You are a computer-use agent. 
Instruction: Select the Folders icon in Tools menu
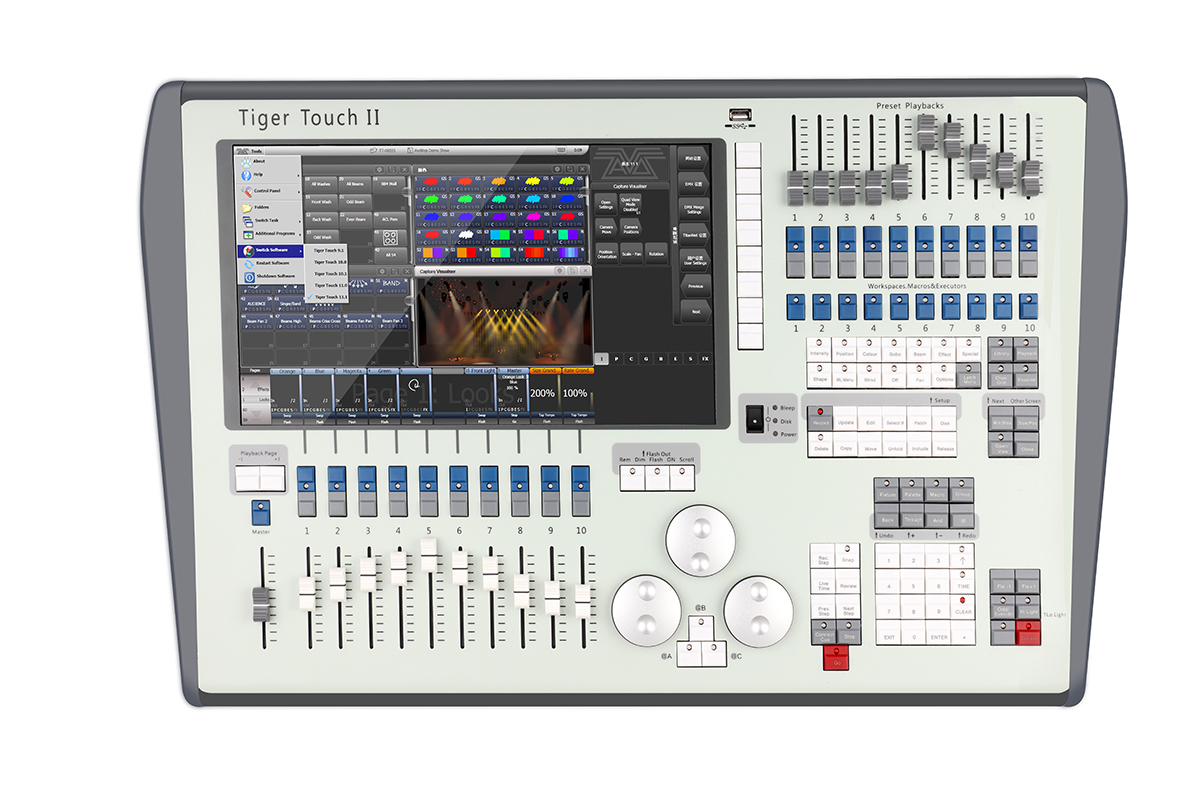point(245,206)
